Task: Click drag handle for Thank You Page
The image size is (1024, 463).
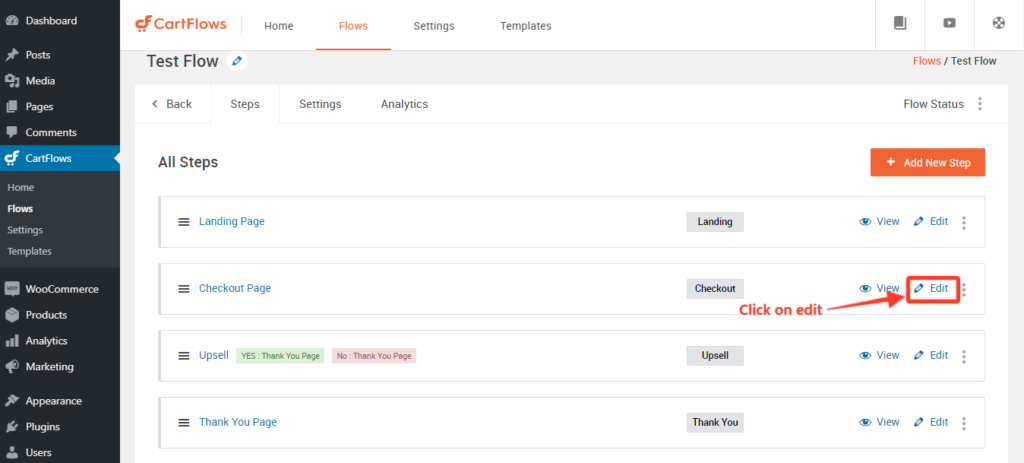Action: coord(184,423)
